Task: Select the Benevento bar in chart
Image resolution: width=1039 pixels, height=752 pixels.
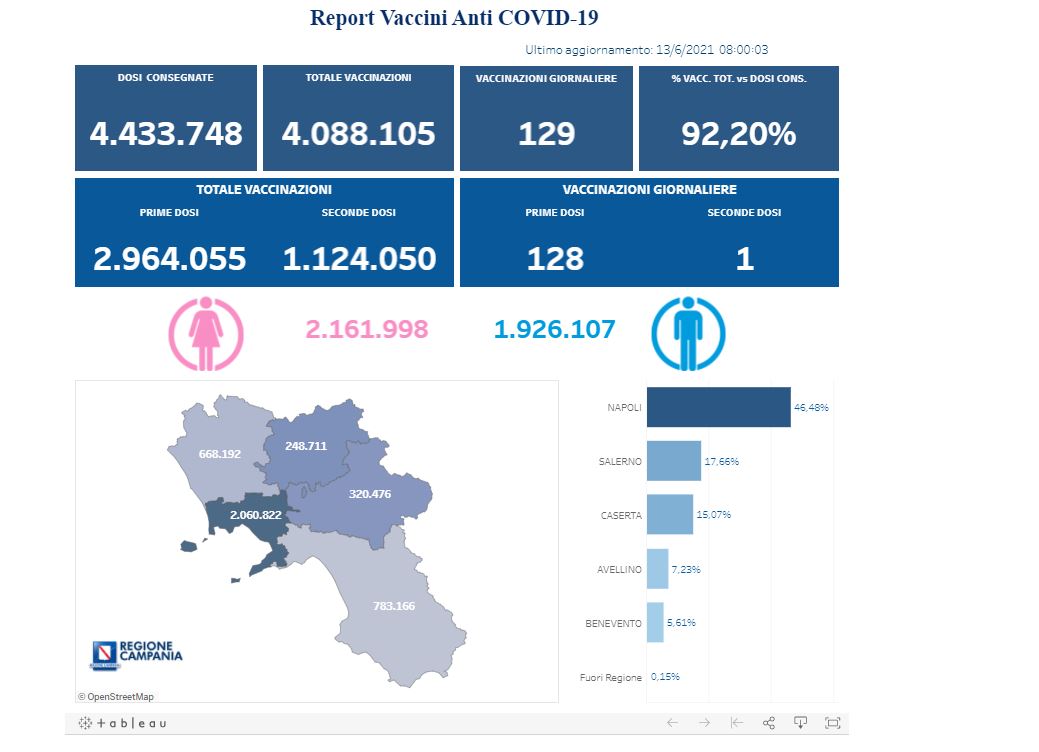Action: (655, 622)
